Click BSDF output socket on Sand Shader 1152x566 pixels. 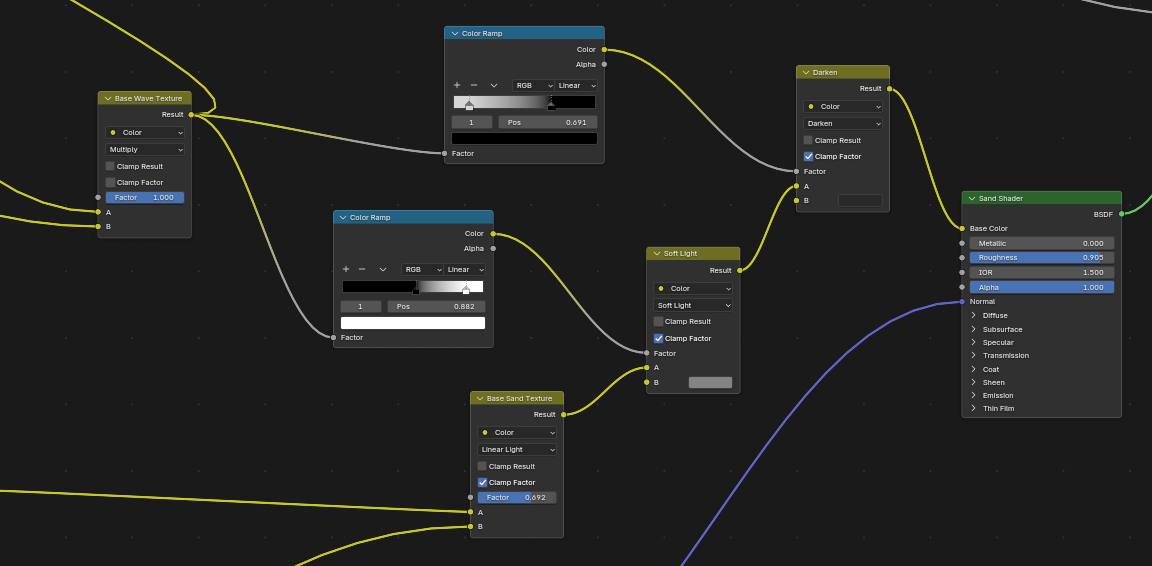coord(1121,214)
